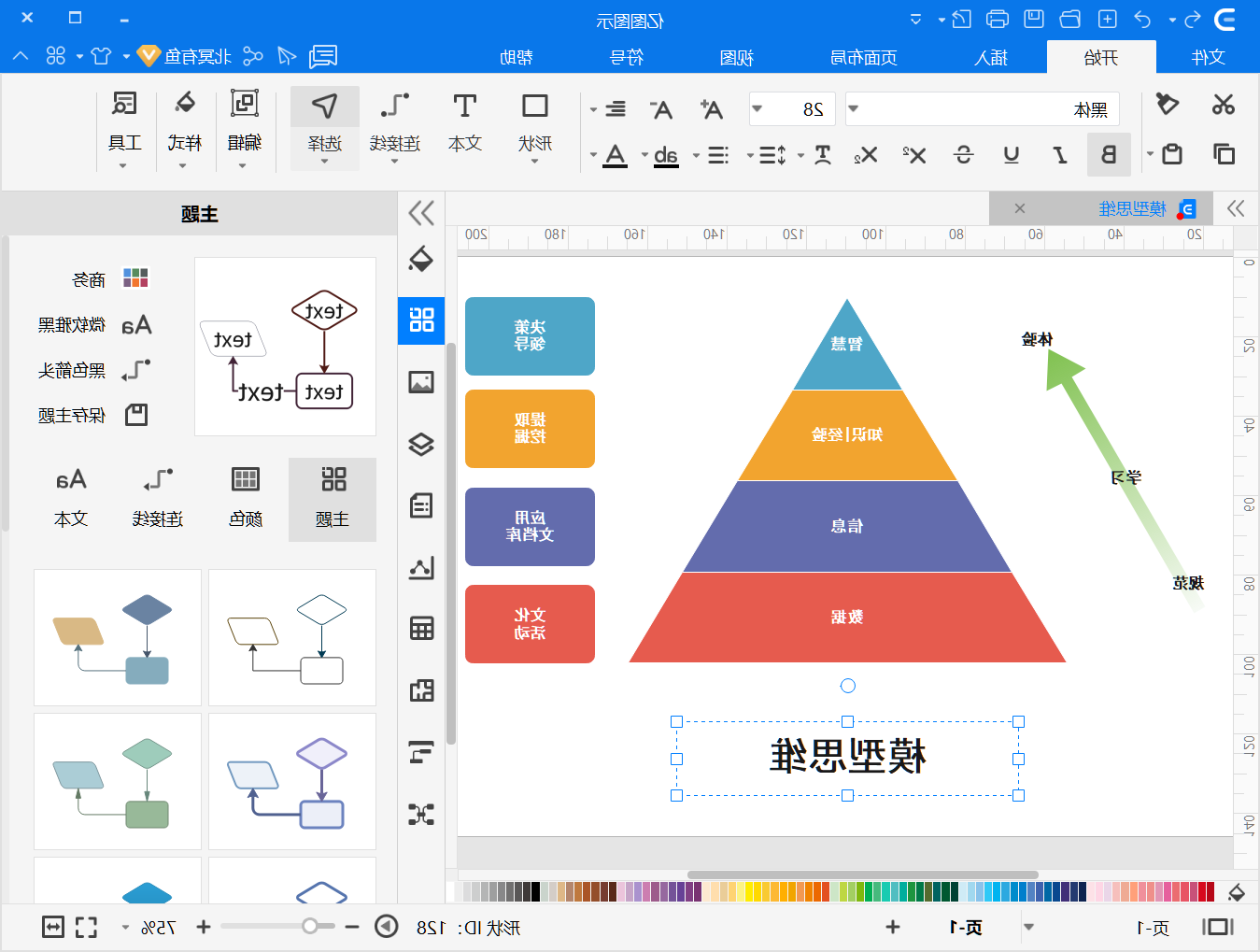This screenshot has width=1260, height=952.
Task: Click the text alignment icon
Action: [x=615, y=109]
